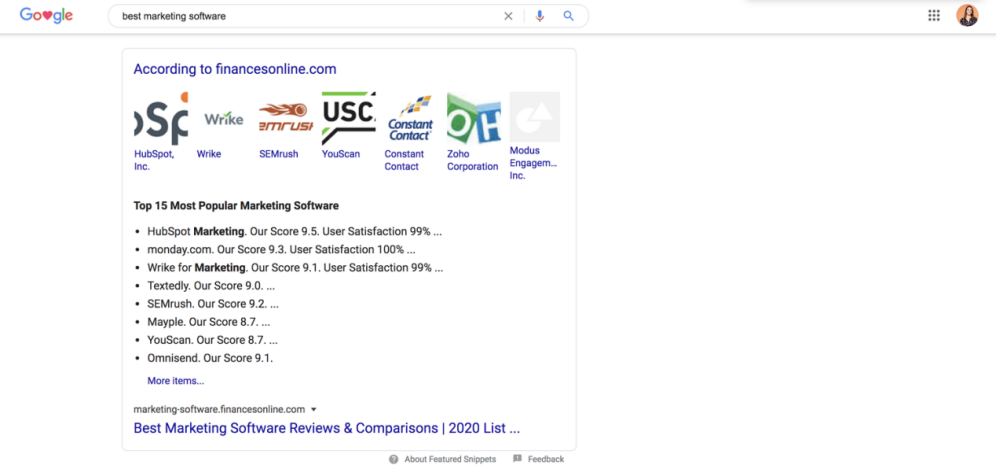Click the HubSpot logo thumbnail
This screenshot has width=996, height=476.
coord(160,118)
